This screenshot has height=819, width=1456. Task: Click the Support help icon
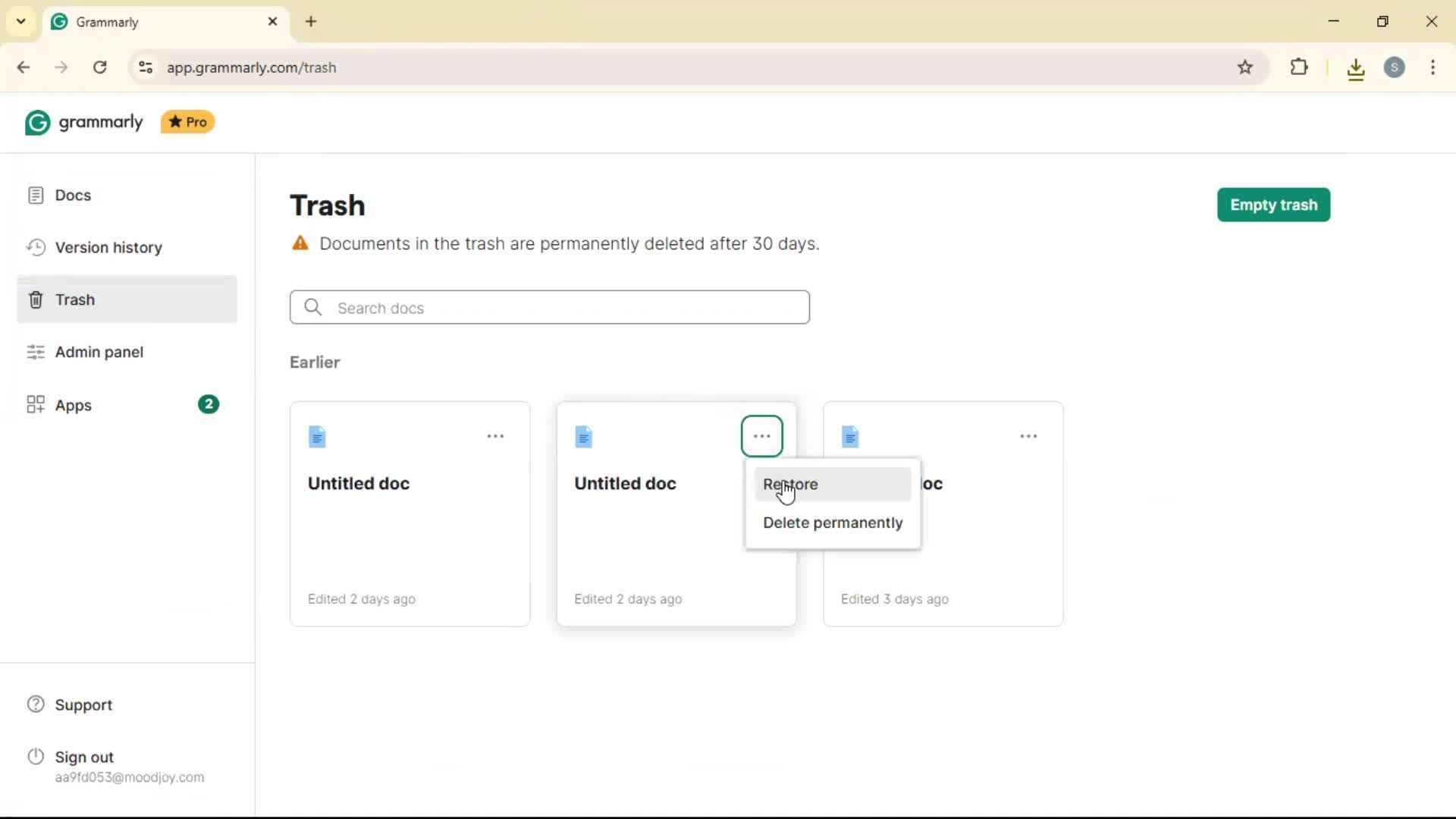click(x=36, y=704)
